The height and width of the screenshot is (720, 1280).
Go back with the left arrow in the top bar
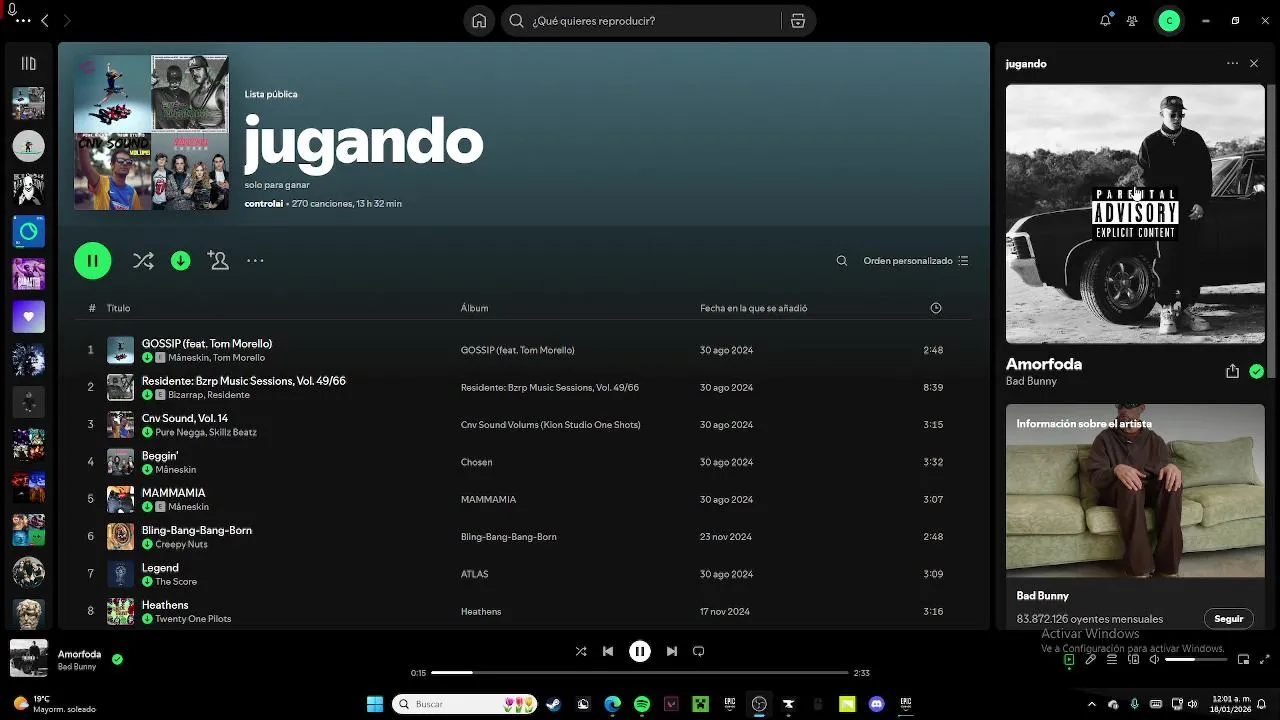click(45, 21)
